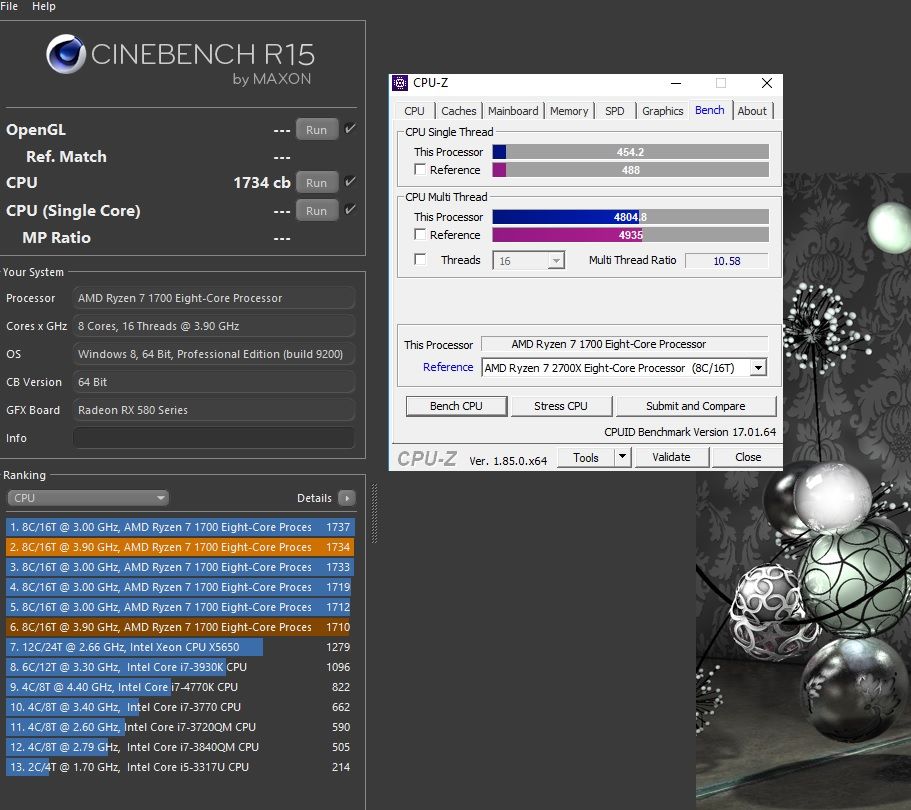Switch to the SPD tab
The width and height of the screenshot is (911, 810).
(x=615, y=111)
